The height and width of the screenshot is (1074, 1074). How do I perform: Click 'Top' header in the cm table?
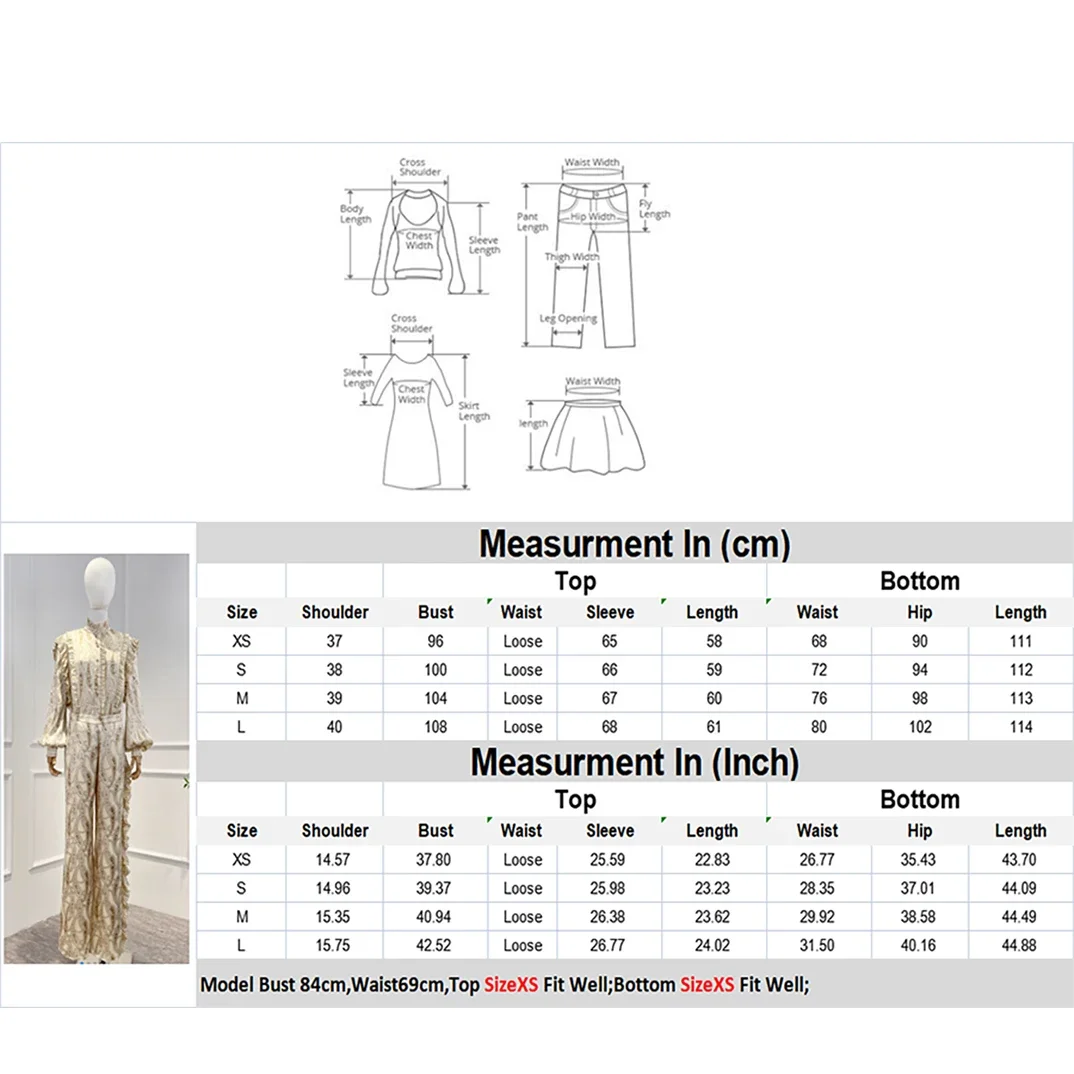(x=575, y=581)
